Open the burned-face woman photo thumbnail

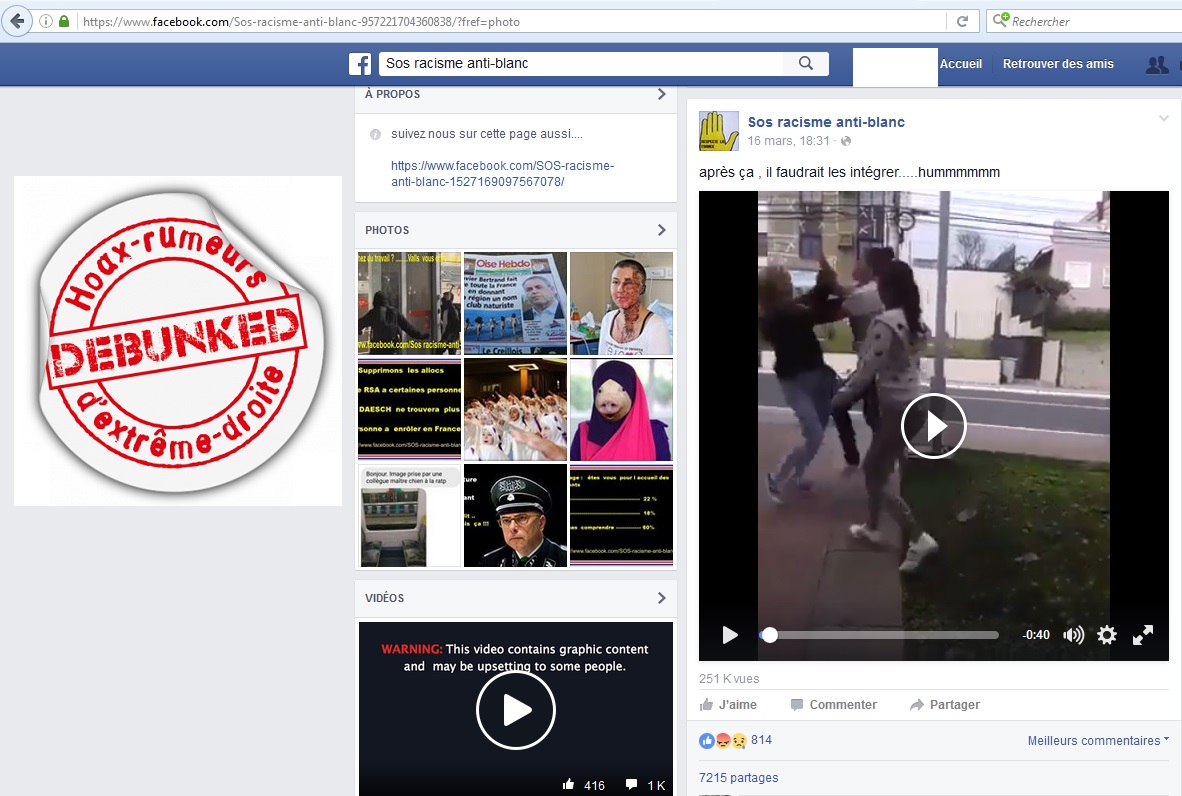click(x=621, y=303)
